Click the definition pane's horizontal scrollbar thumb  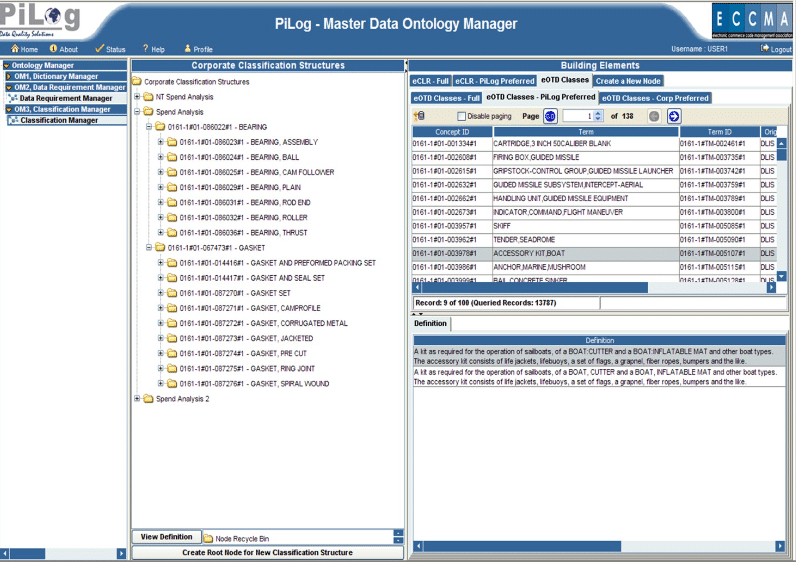pos(522,546)
